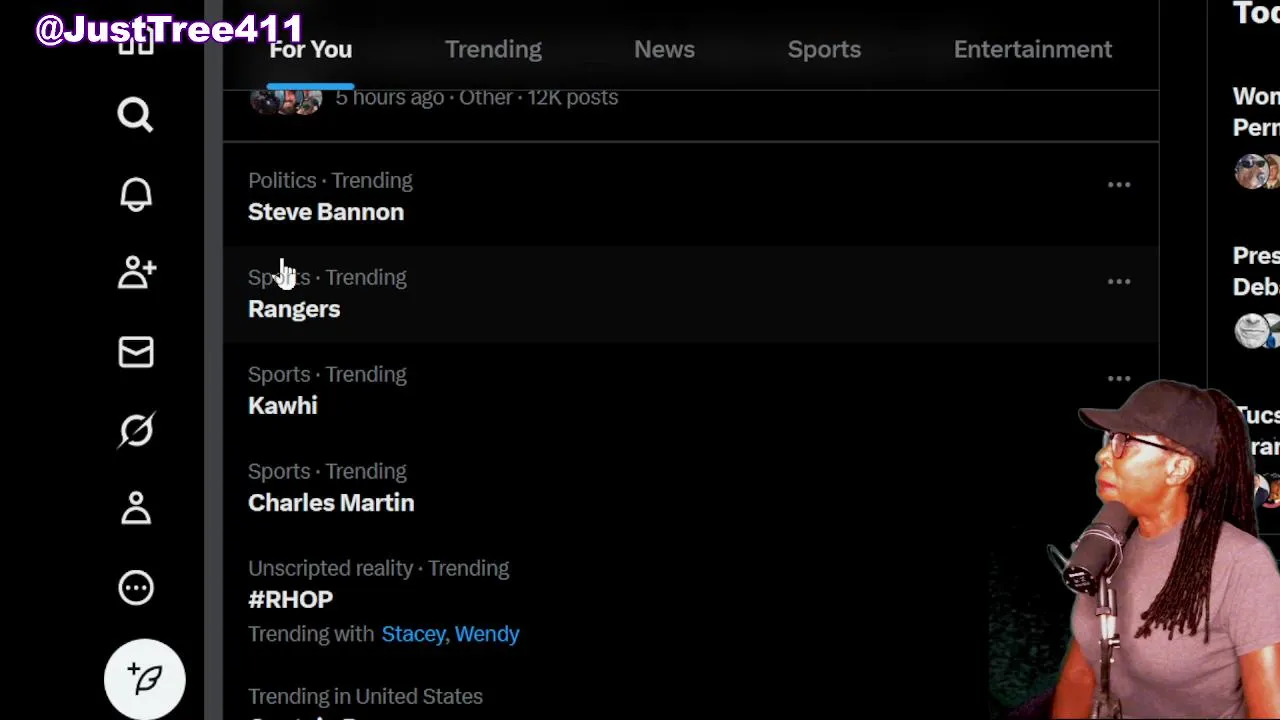Click the 'Sports · Trending' label above Charles Martin

pyautogui.click(x=327, y=471)
